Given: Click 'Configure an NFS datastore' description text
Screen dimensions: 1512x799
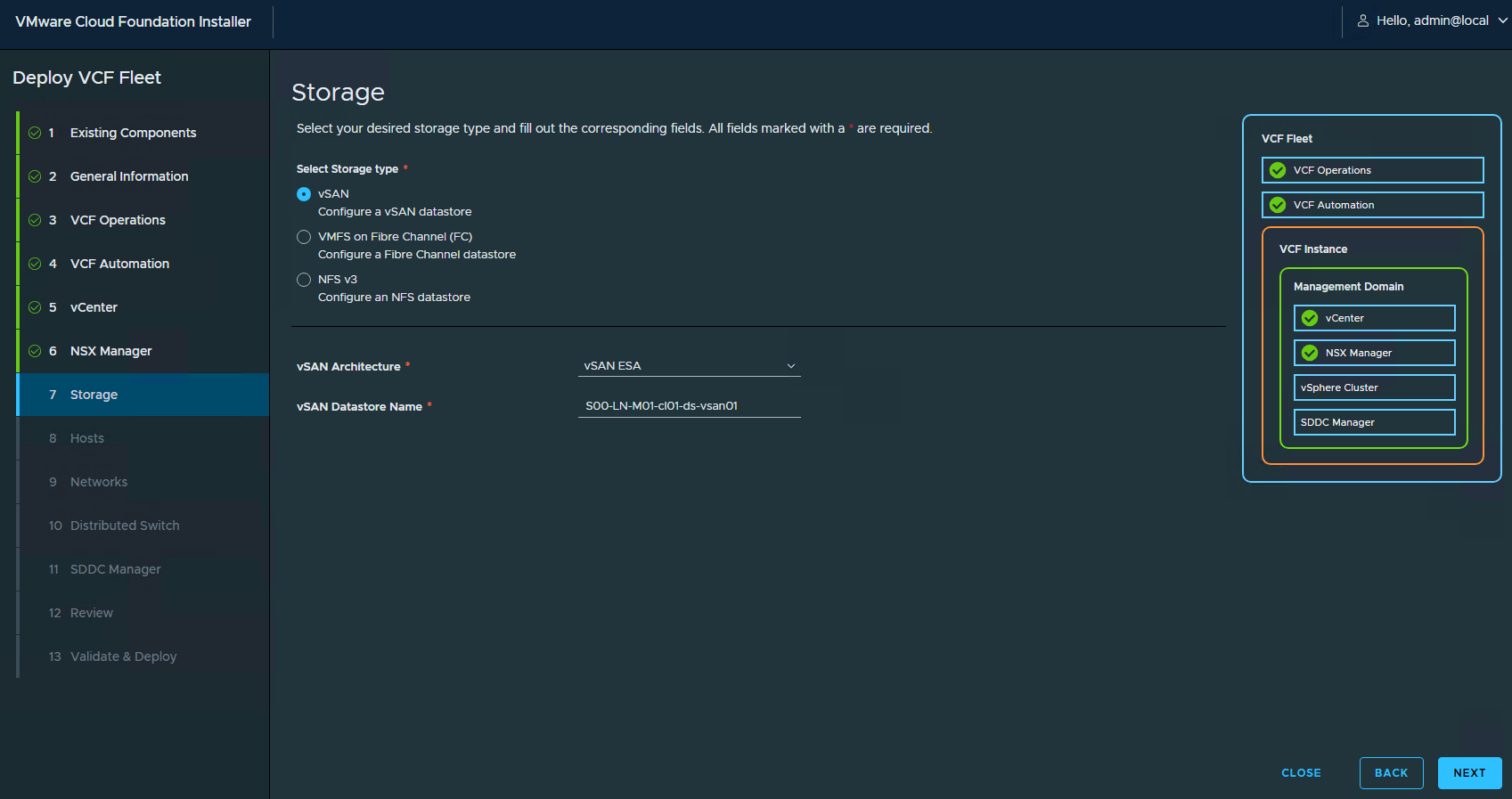Looking at the screenshot, I should pyautogui.click(x=394, y=298).
